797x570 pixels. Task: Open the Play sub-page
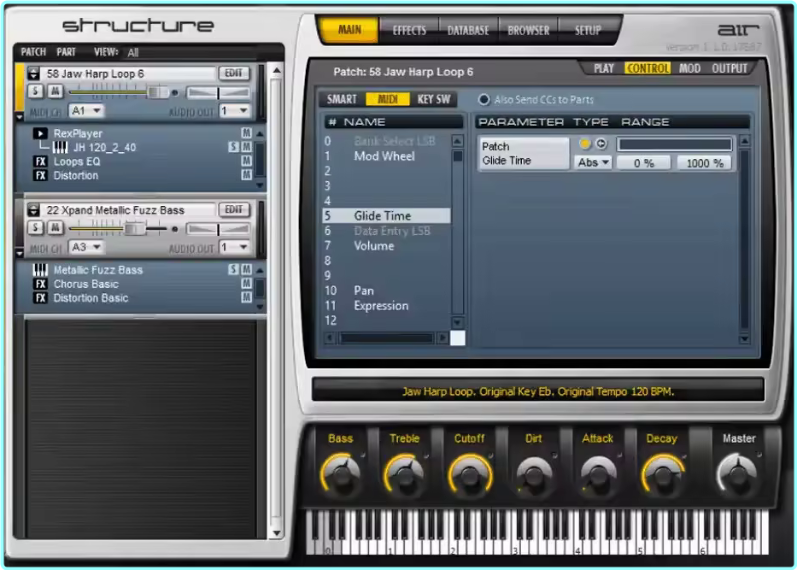pyautogui.click(x=604, y=68)
